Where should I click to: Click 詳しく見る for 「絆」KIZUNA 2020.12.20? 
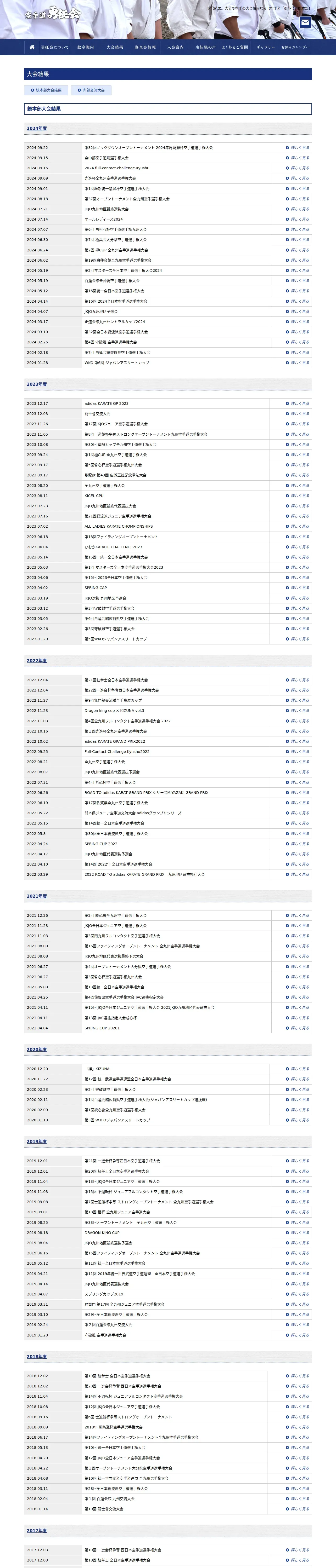tap(298, 1069)
